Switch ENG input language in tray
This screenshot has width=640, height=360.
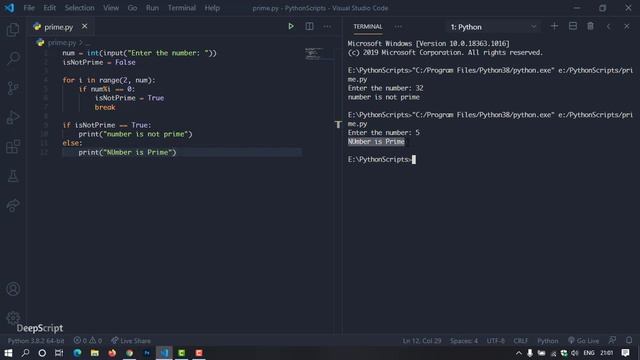589,353
